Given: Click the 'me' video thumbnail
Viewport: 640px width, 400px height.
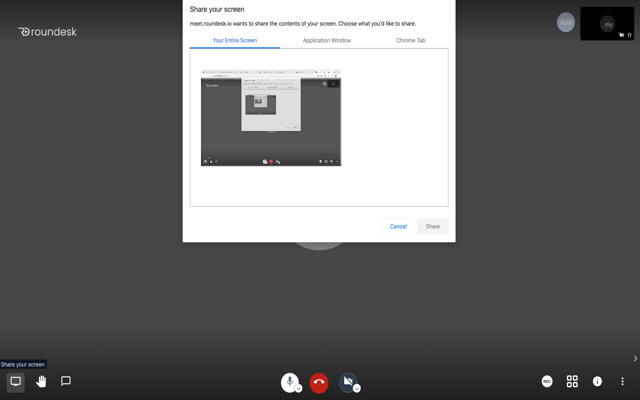Looking at the screenshot, I should 607,23.
